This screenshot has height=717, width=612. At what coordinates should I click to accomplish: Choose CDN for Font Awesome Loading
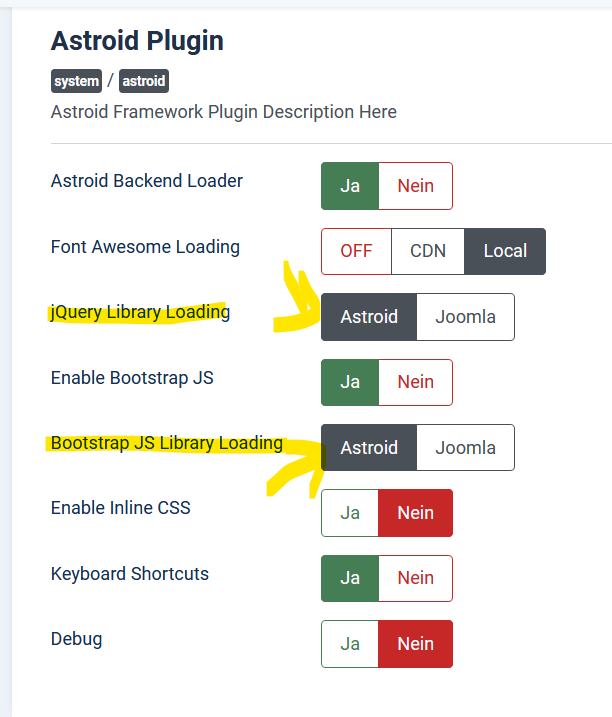coord(428,251)
